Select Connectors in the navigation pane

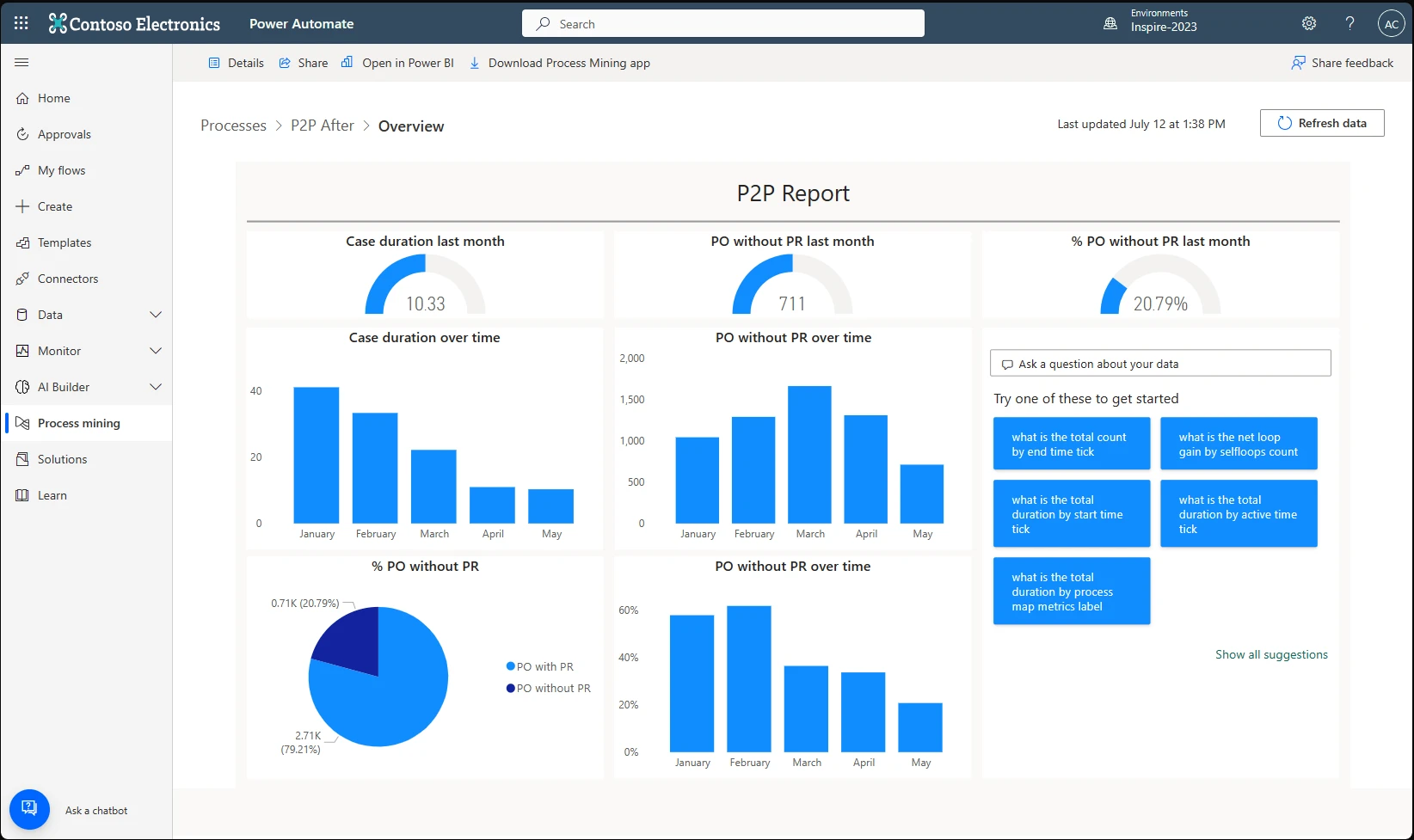pos(67,279)
